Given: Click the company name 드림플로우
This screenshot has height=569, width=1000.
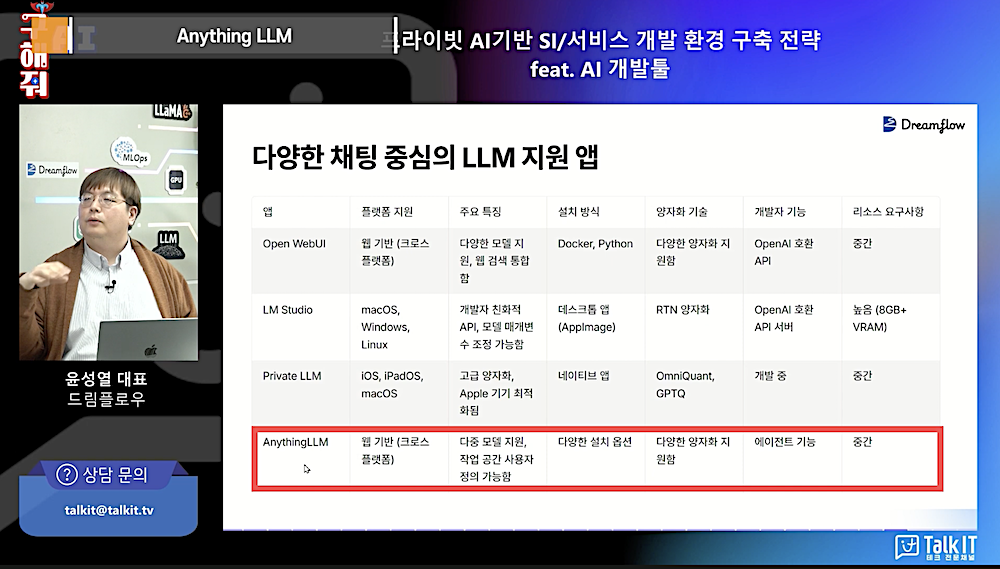Looking at the screenshot, I should click(x=107, y=399).
